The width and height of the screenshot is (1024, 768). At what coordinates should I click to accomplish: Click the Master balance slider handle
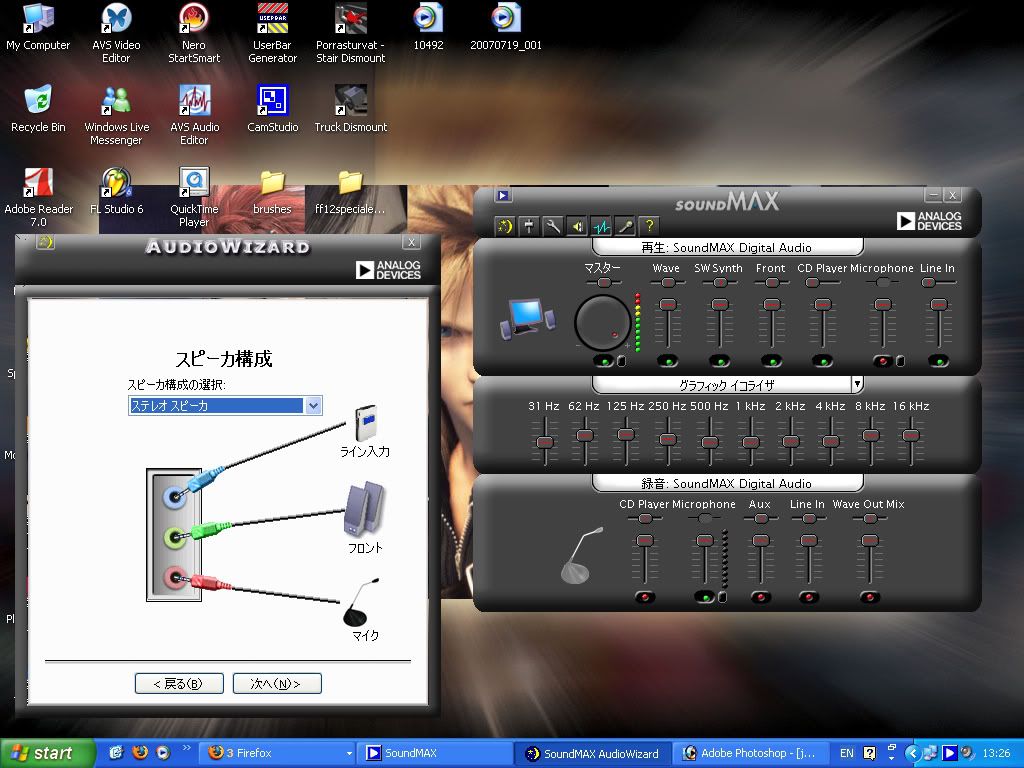604,282
